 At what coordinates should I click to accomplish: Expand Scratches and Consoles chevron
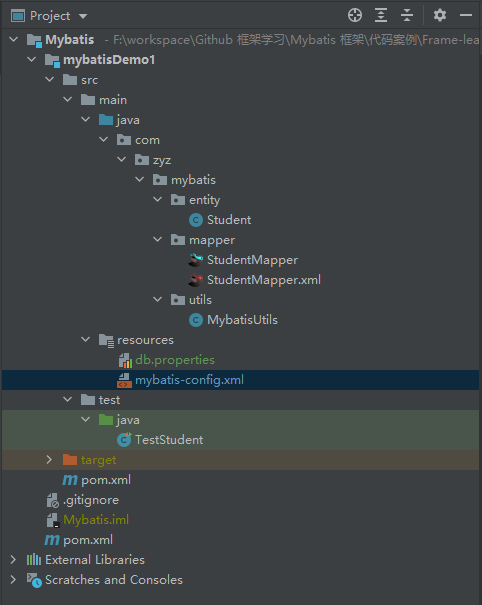click(13, 580)
